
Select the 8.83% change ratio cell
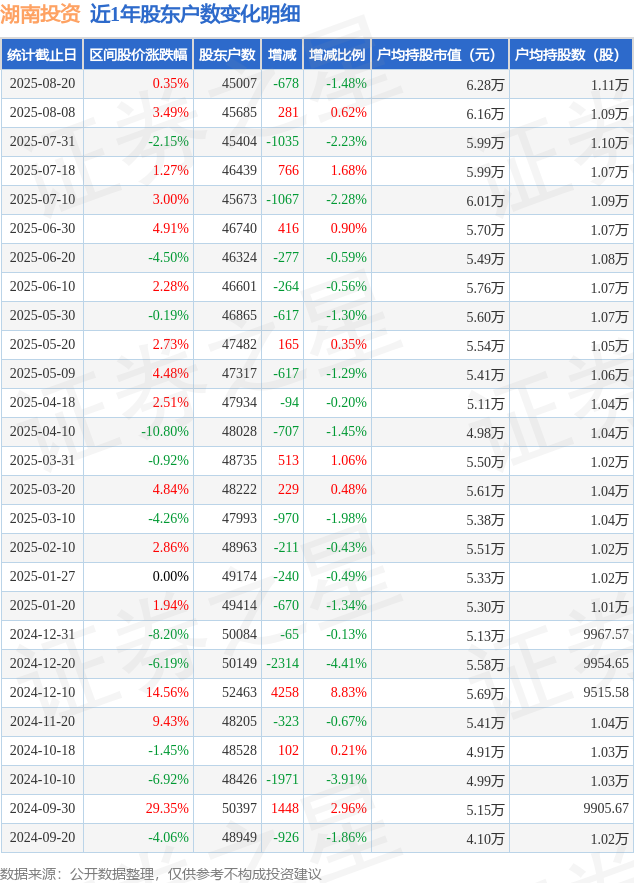(x=348, y=692)
